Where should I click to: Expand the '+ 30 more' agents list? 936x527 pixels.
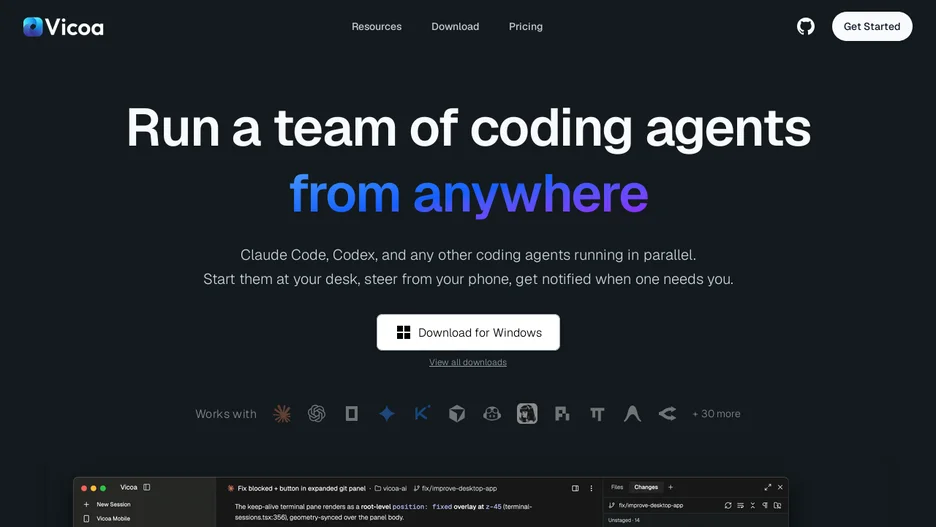click(716, 414)
